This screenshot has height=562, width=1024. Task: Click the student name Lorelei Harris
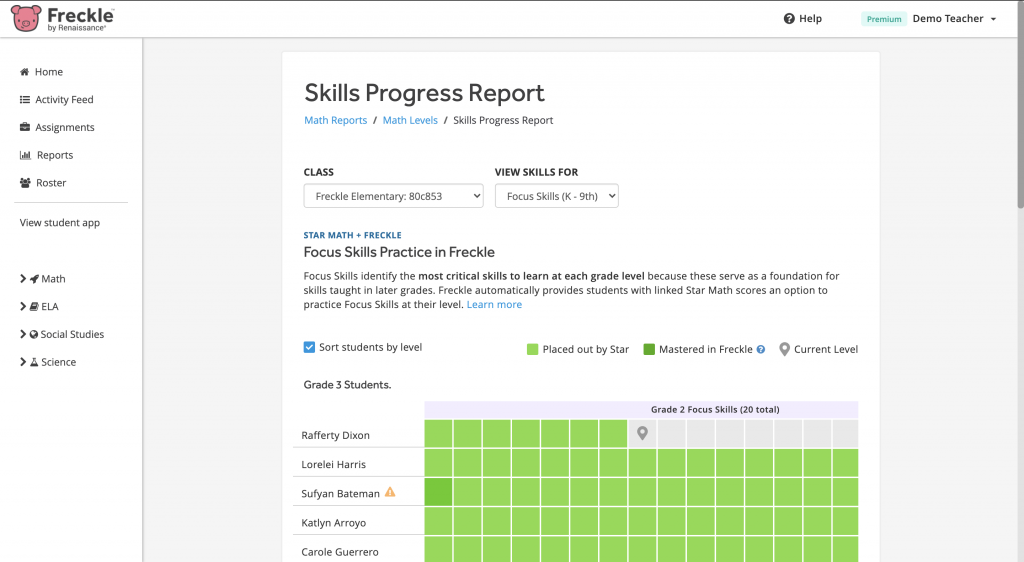(334, 465)
